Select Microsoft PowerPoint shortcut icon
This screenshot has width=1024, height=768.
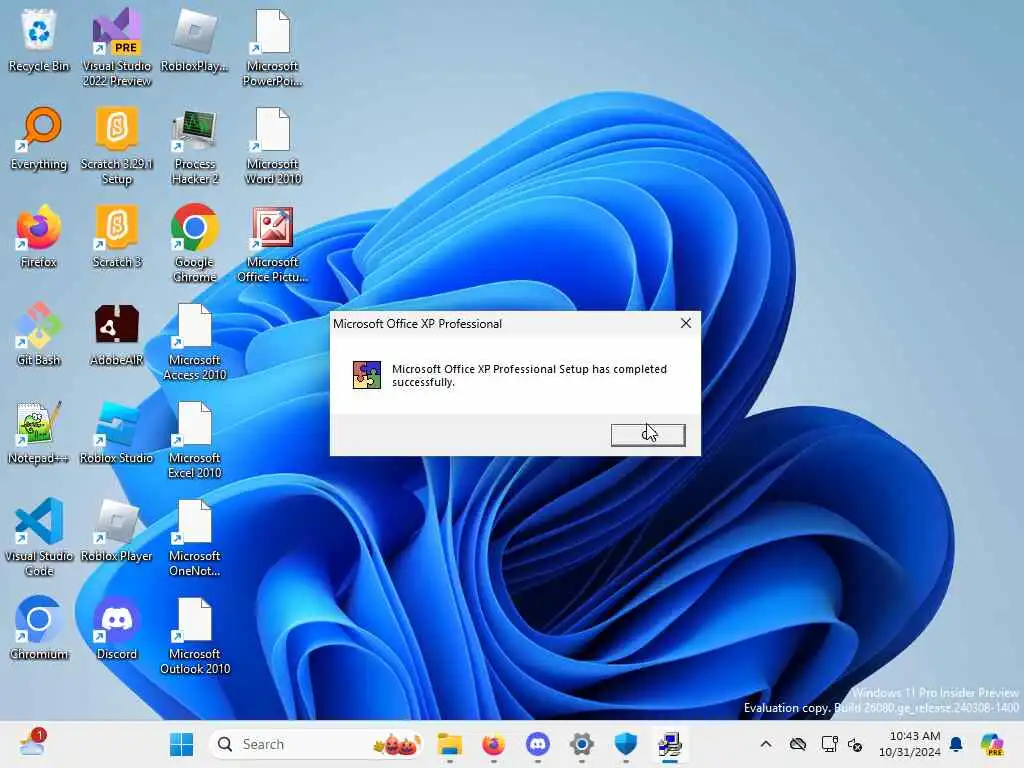pos(273,47)
